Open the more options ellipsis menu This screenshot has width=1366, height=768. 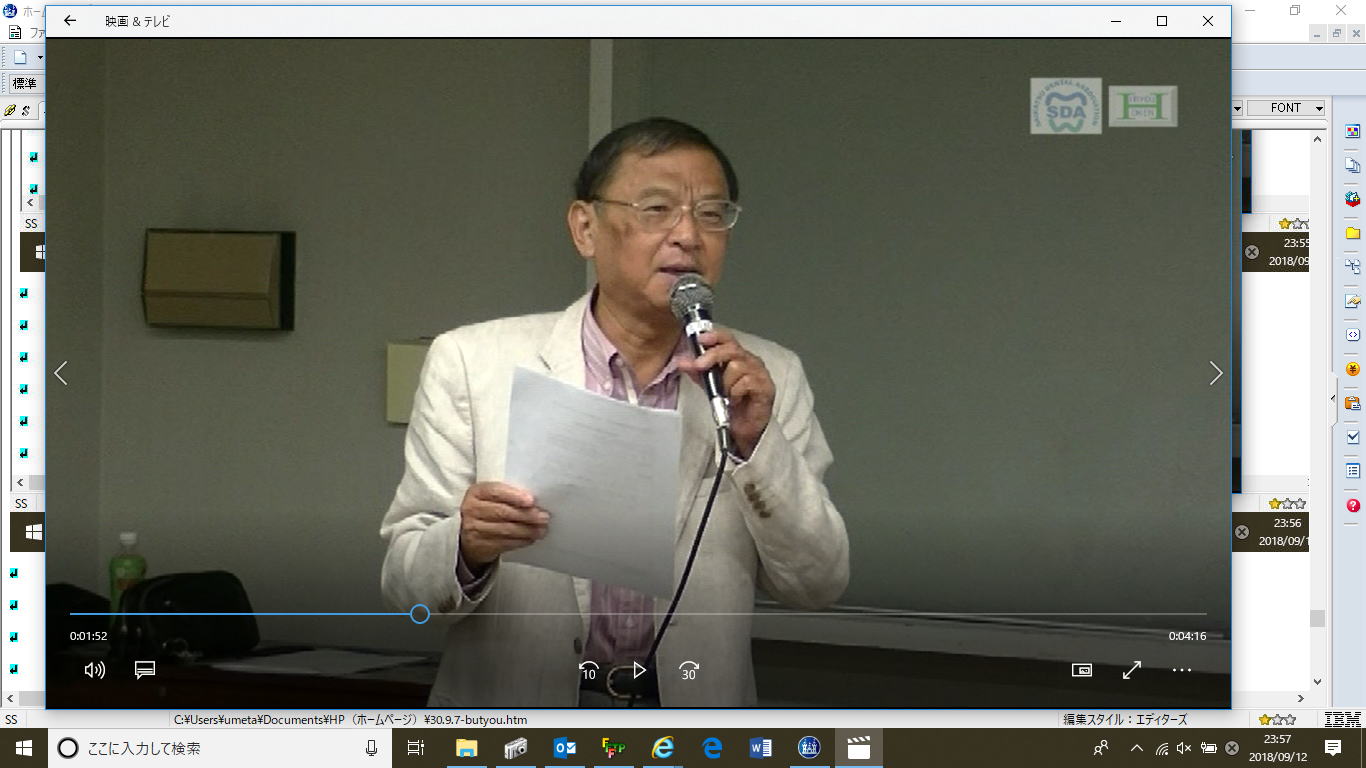[x=1182, y=670]
